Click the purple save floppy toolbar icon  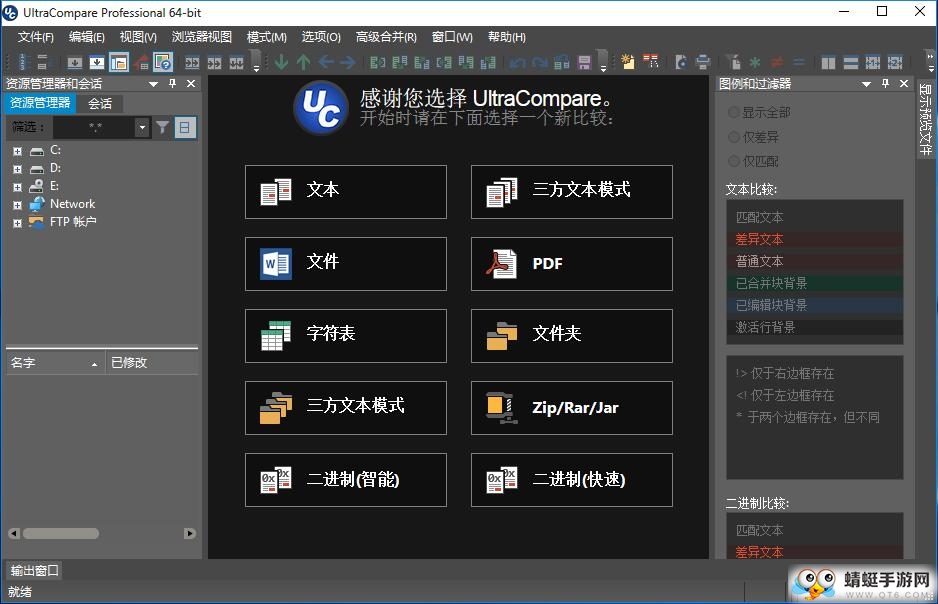point(584,62)
